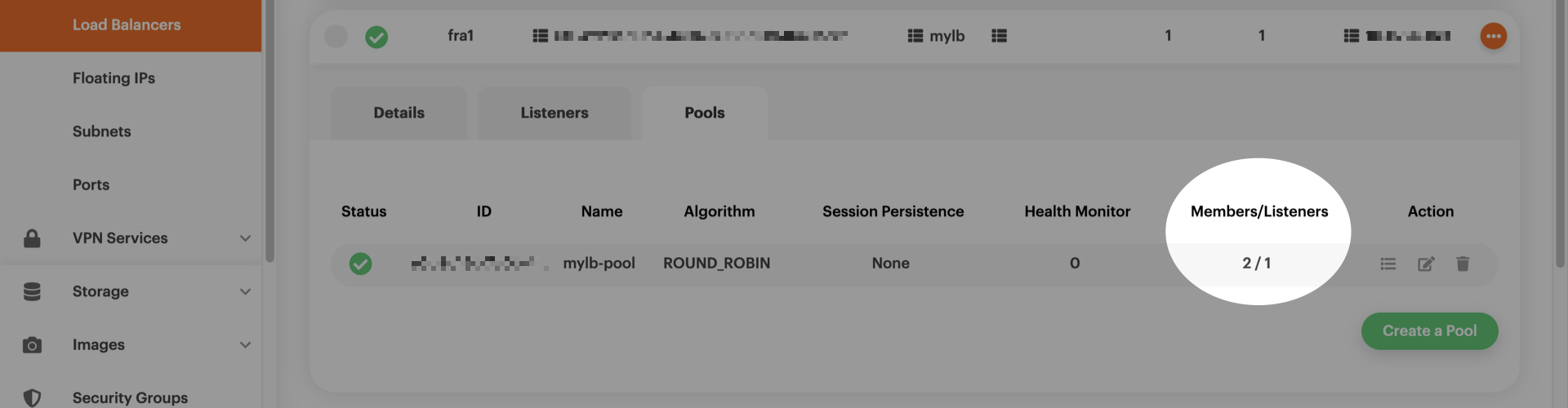1568x408 pixels.
Task: Click the Storage database icon
Action: click(32, 291)
